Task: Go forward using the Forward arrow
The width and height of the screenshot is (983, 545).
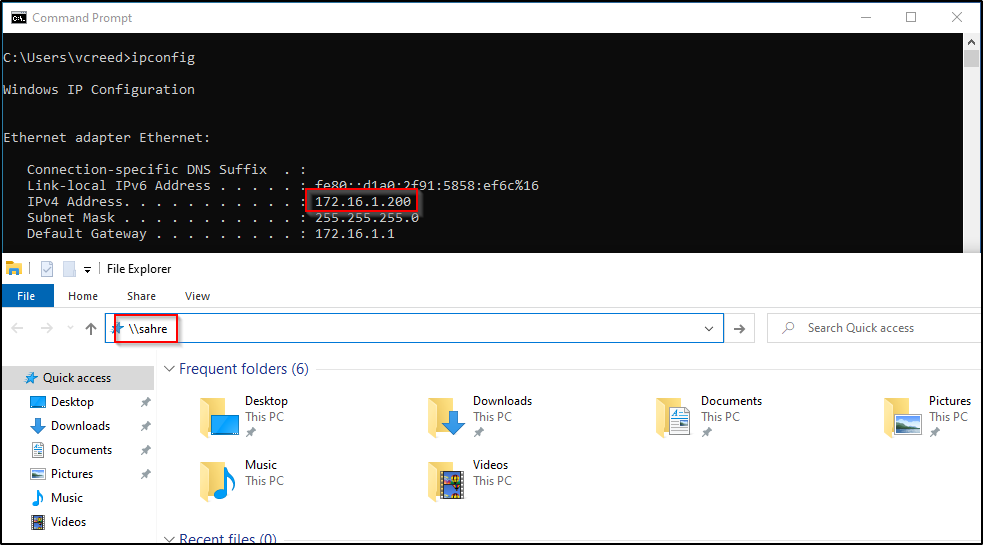Action: 46,328
